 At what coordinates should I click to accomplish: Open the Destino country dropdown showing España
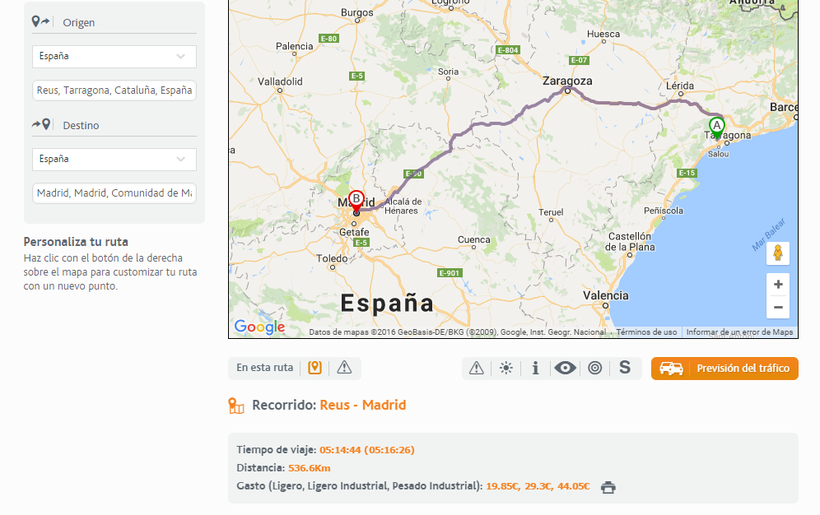pos(114,159)
